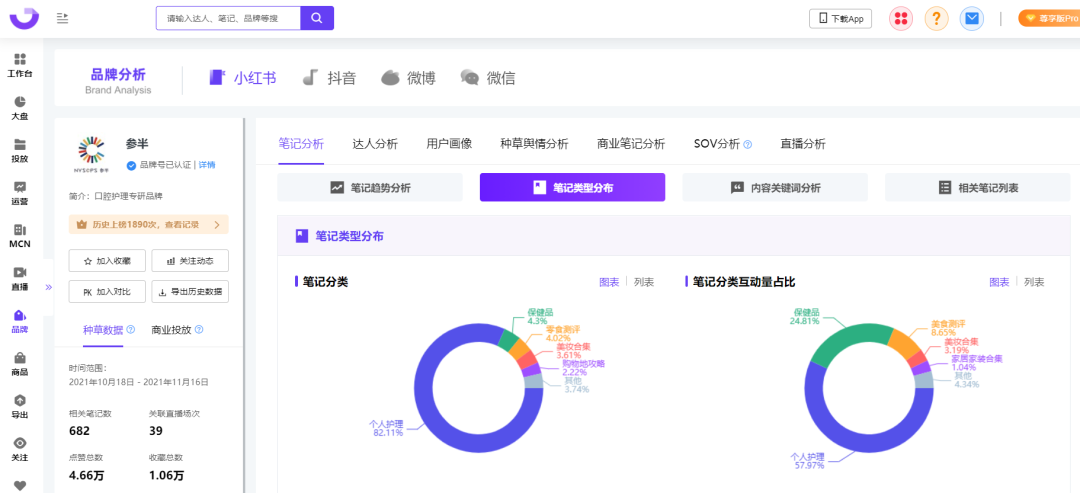Open 商品 in the sidebar

tap(20, 364)
